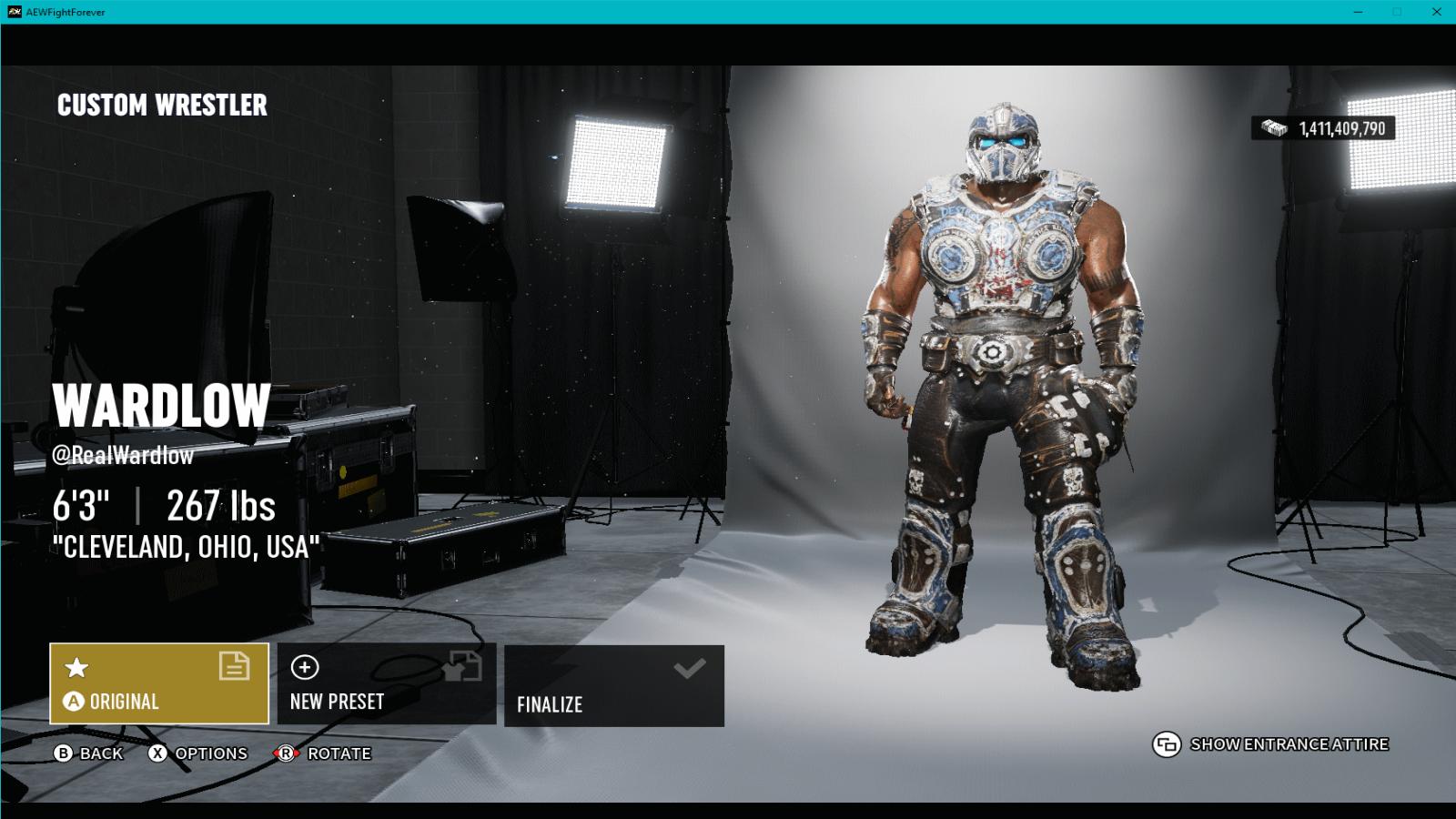Choose the Finalize tile
Viewport: 1456px width, 819px height.
(x=614, y=685)
